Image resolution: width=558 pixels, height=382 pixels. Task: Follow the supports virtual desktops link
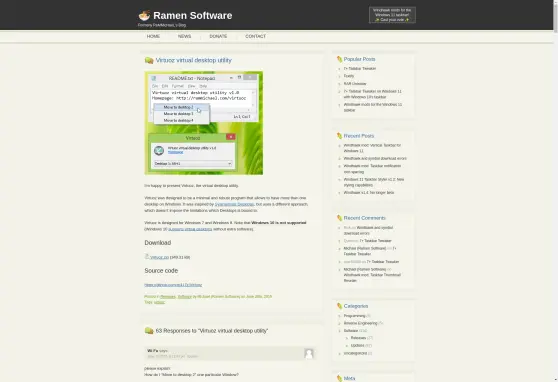pos(190,229)
